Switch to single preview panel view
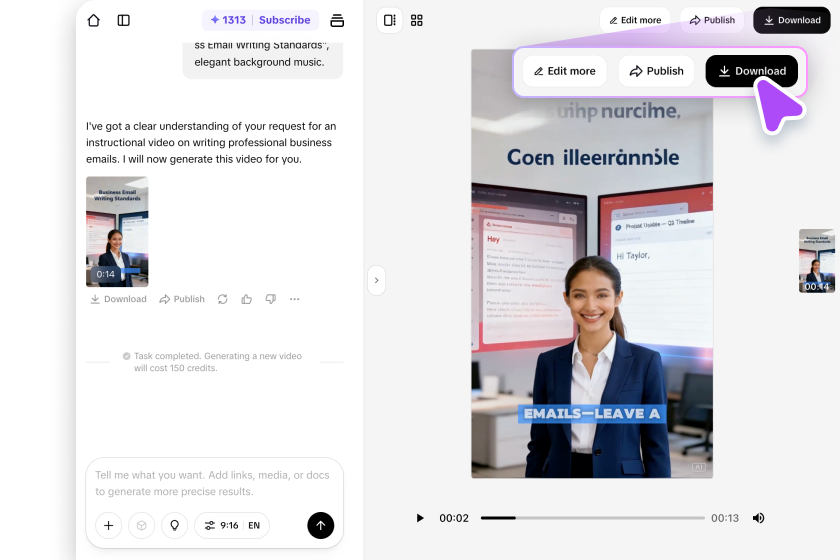This screenshot has width=840, height=560. [390, 20]
